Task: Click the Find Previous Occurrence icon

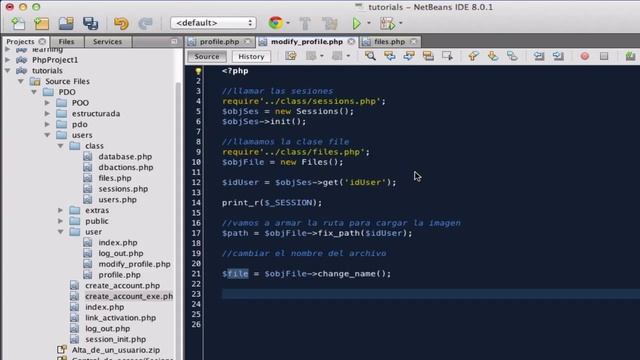Action: point(390,56)
